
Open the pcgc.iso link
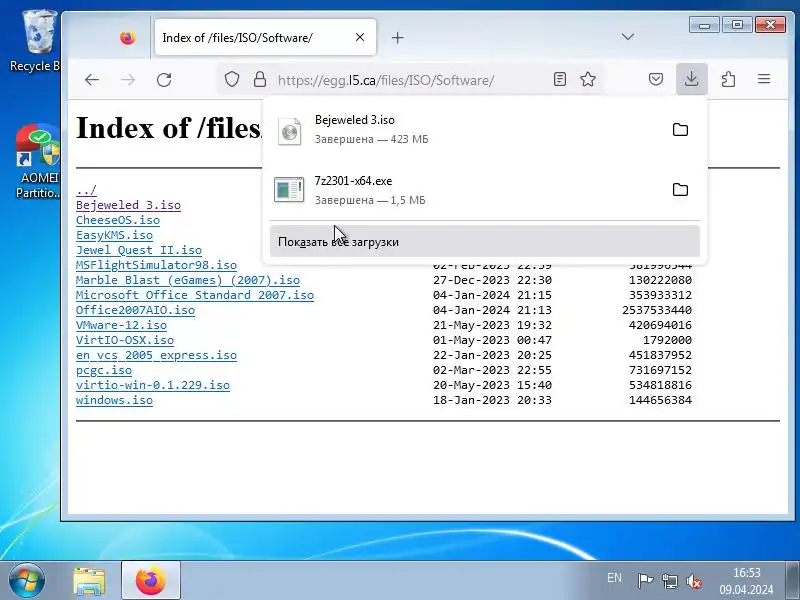point(104,370)
